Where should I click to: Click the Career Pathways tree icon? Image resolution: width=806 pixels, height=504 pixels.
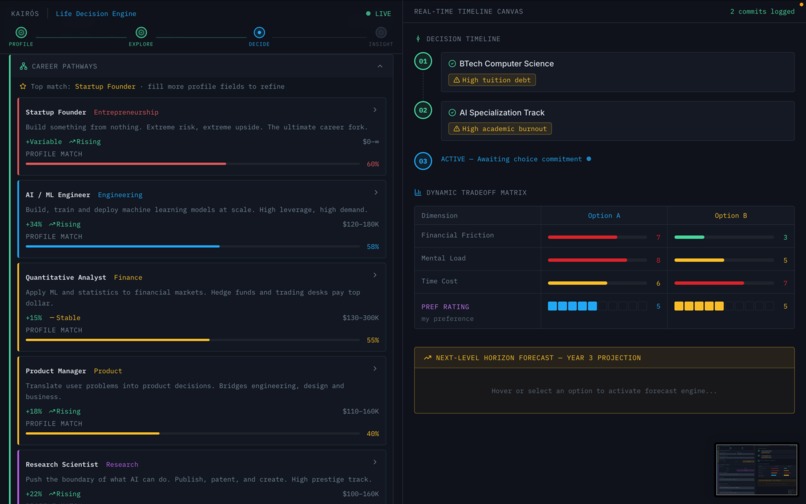[x=23, y=66]
